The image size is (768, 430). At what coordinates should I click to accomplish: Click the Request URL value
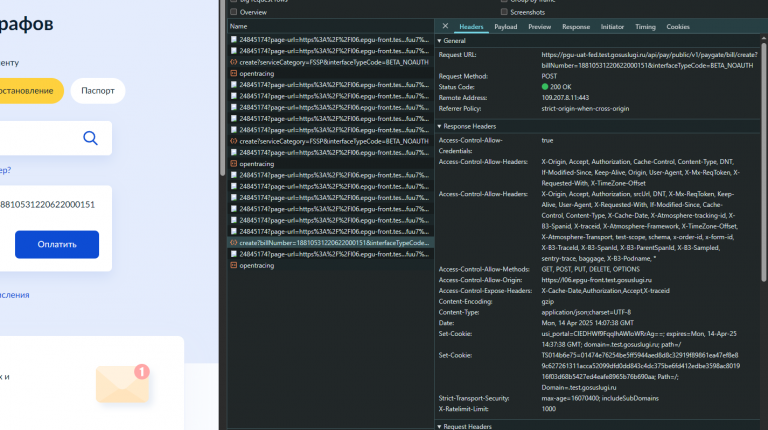[649, 60]
